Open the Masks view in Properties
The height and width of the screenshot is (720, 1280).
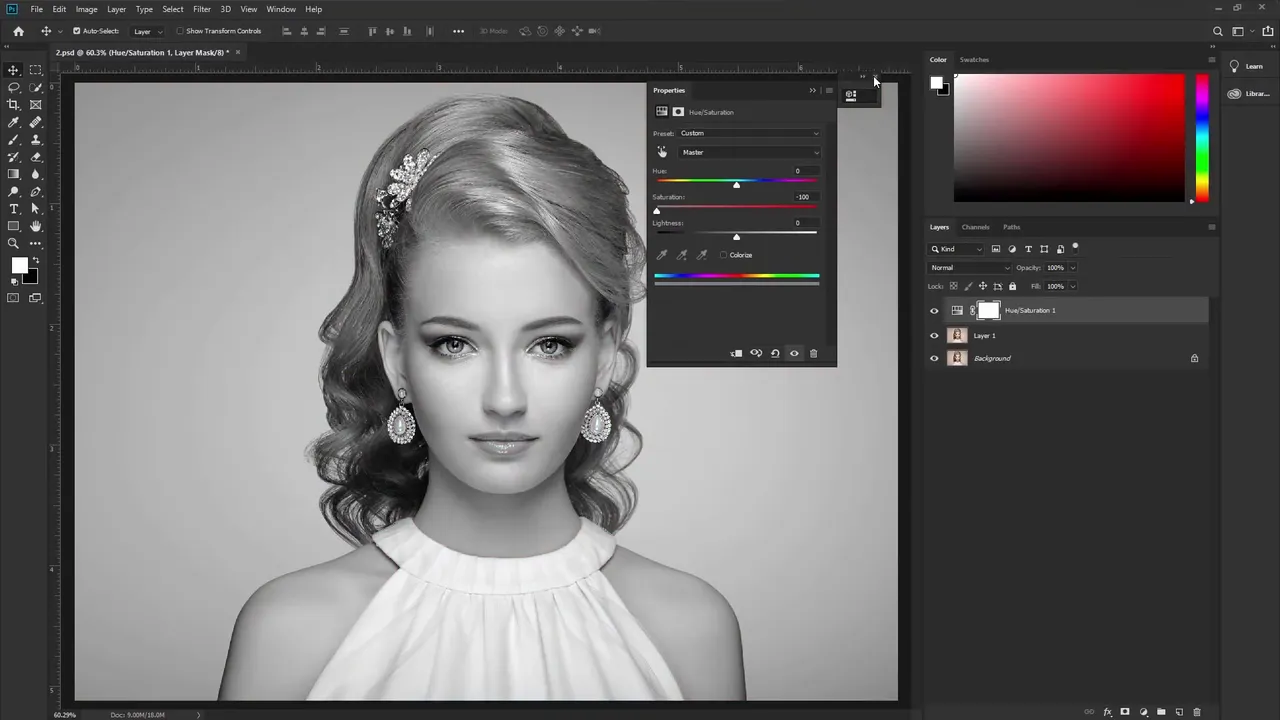point(678,112)
